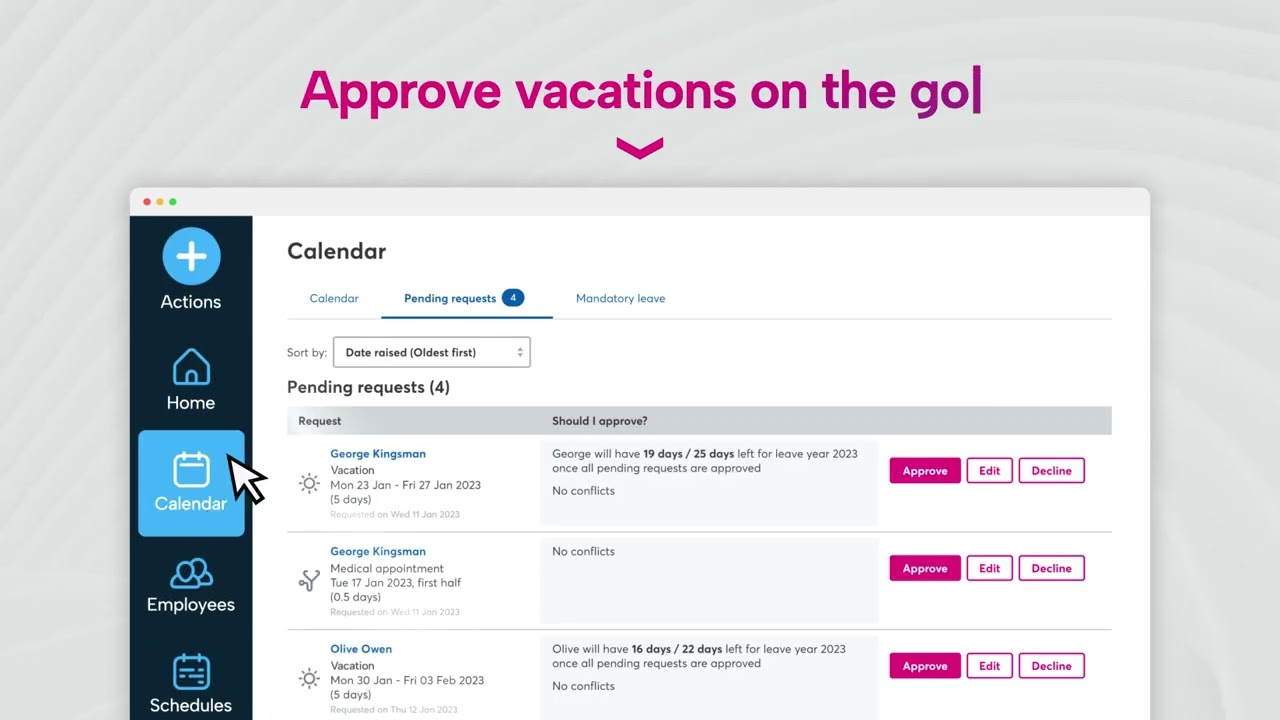This screenshot has width=1280, height=720.
Task: Decline George Kingsman's medical appointment request
Action: coord(1051,568)
